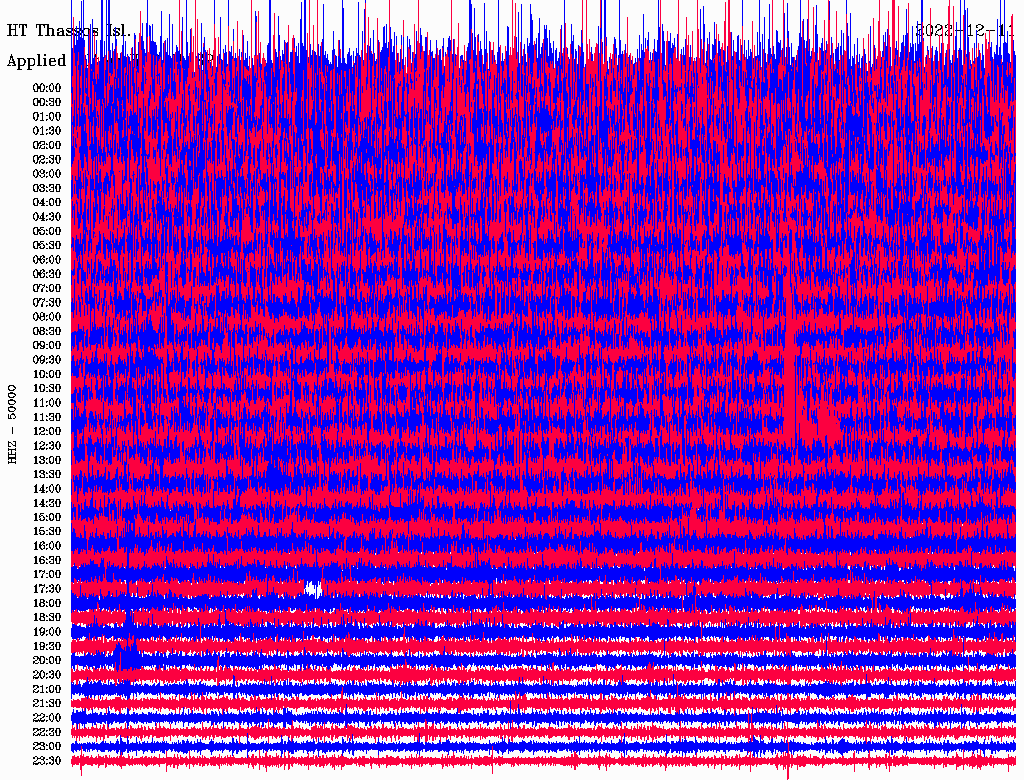
Task: Select the 08:30 time label
Action: coord(47,331)
